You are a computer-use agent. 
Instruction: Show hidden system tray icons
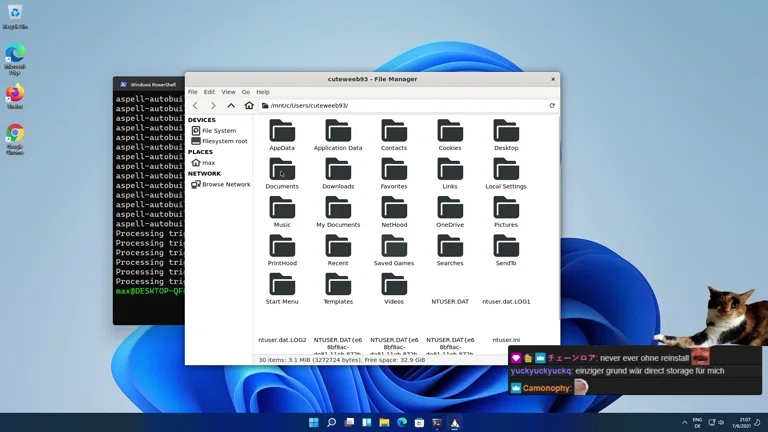point(684,422)
